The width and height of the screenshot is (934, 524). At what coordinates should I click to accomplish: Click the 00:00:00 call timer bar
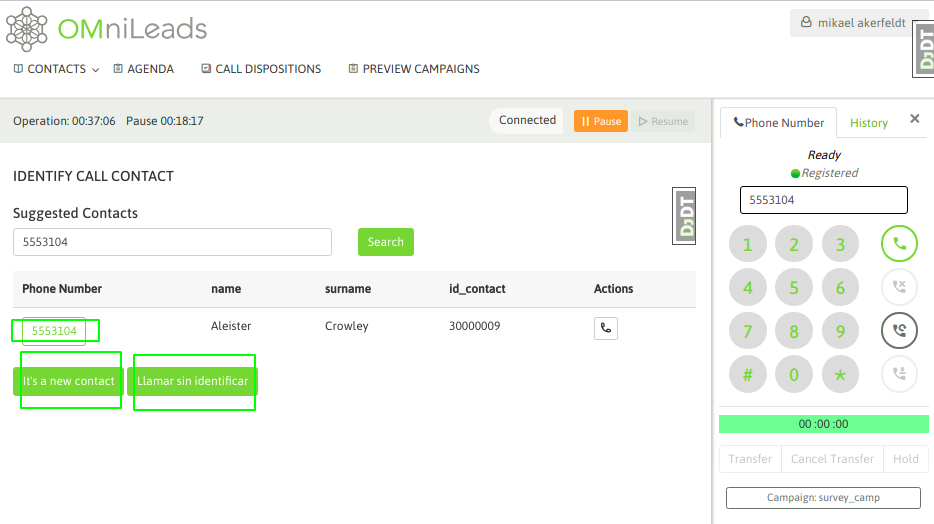pyautogui.click(x=824, y=424)
